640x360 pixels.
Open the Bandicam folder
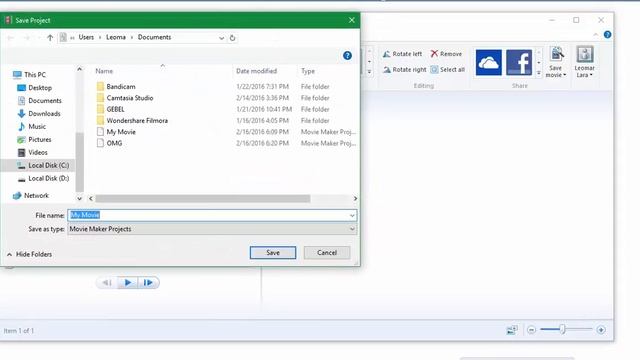tap(121, 87)
